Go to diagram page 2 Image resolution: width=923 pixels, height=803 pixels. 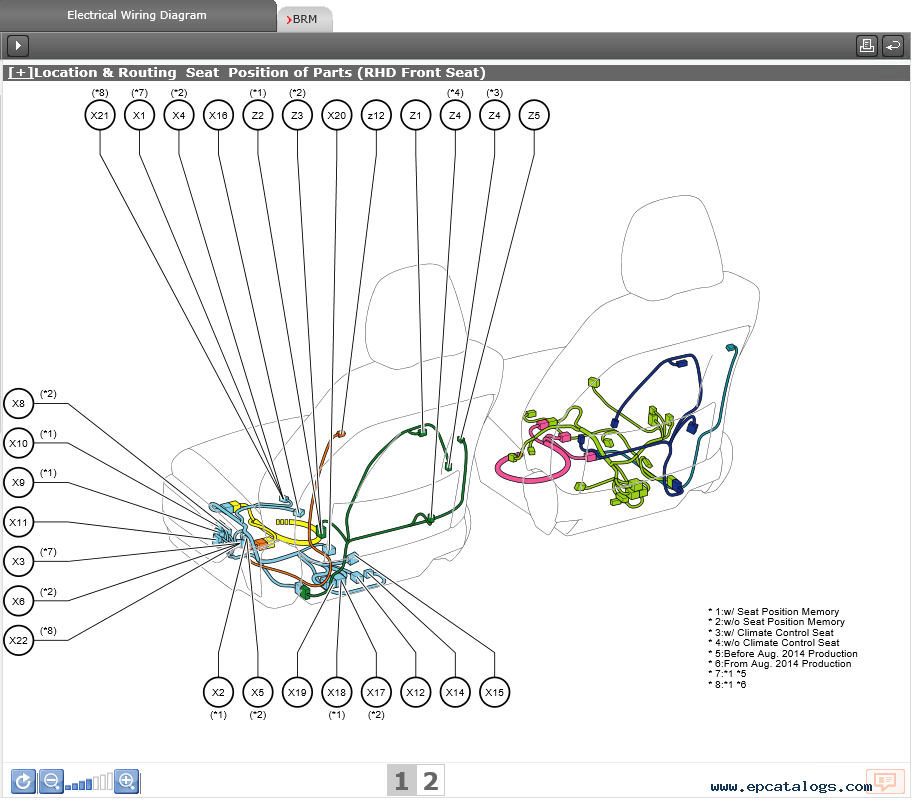tap(430, 781)
